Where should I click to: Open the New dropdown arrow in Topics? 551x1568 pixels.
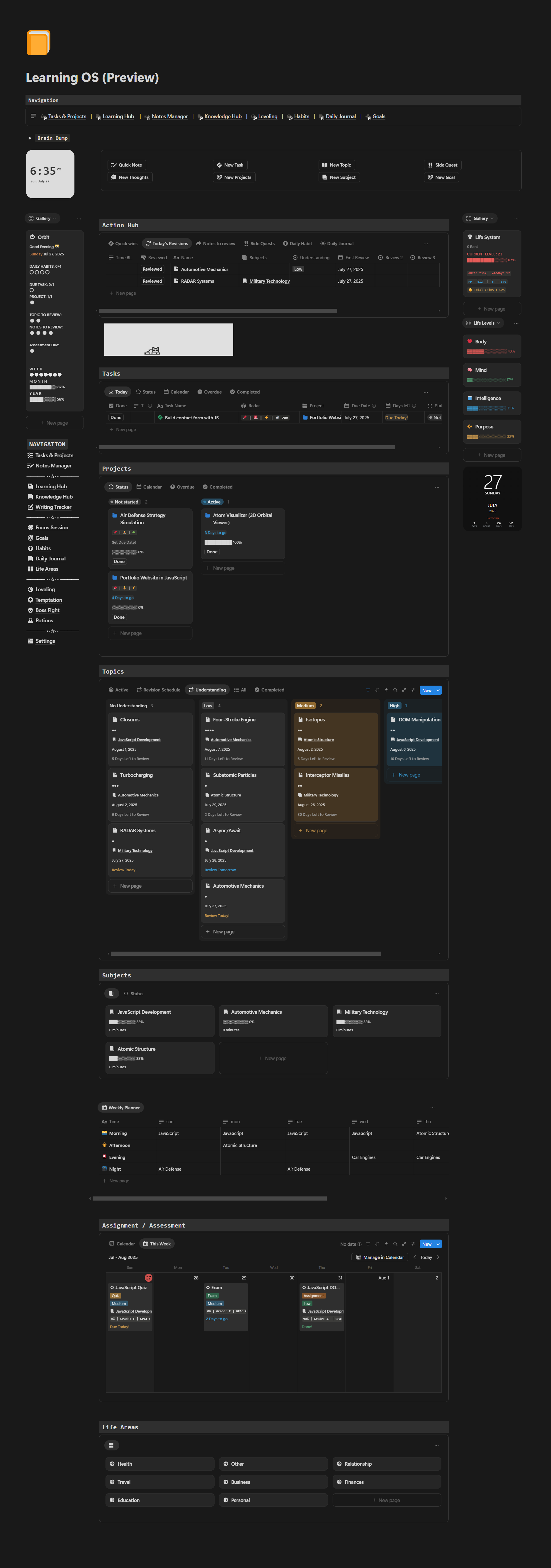click(x=438, y=690)
